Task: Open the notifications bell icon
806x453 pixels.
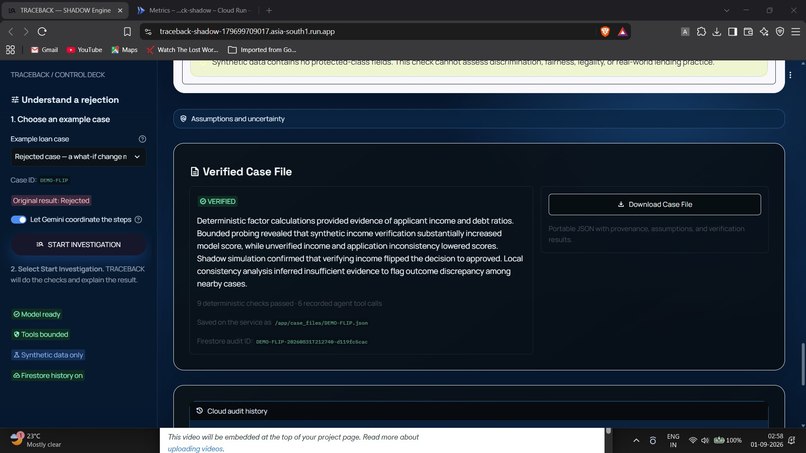Action: pyautogui.click(x=792, y=441)
